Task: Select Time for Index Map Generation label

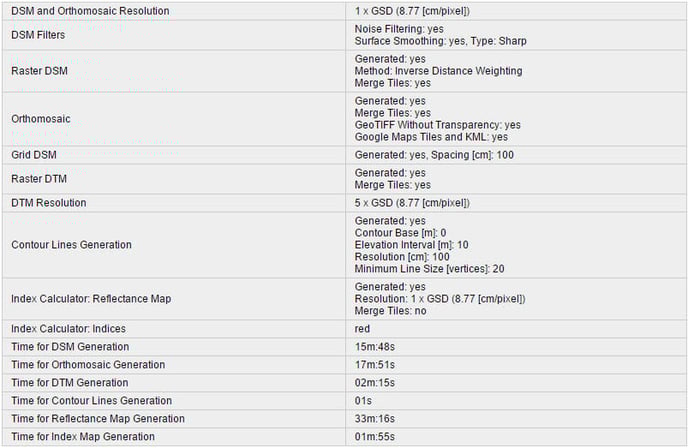Action: pyautogui.click(x=83, y=437)
